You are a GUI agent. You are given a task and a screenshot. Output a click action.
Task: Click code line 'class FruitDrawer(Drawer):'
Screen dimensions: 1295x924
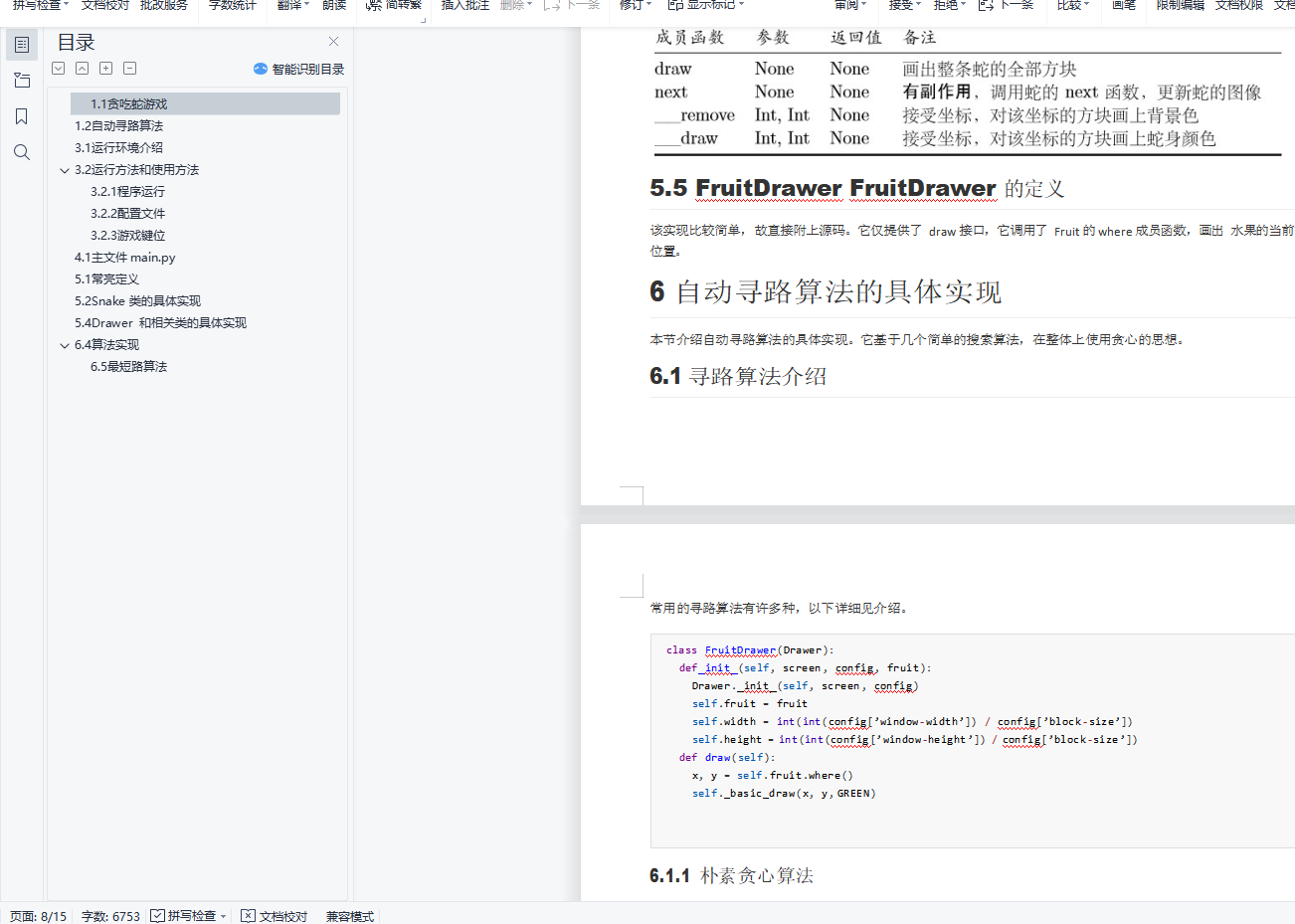[x=750, y=650]
